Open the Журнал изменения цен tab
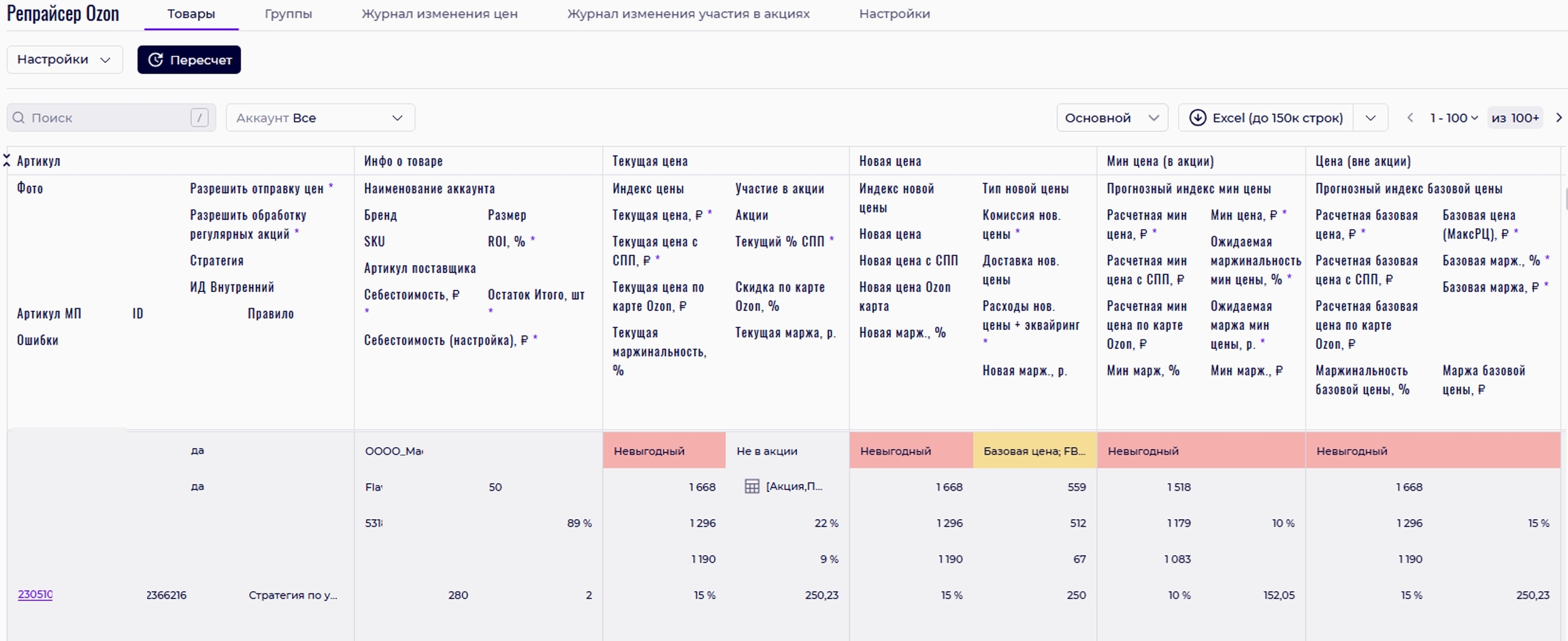The width and height of the screenshot is (1568, 641). click(439, 14)
